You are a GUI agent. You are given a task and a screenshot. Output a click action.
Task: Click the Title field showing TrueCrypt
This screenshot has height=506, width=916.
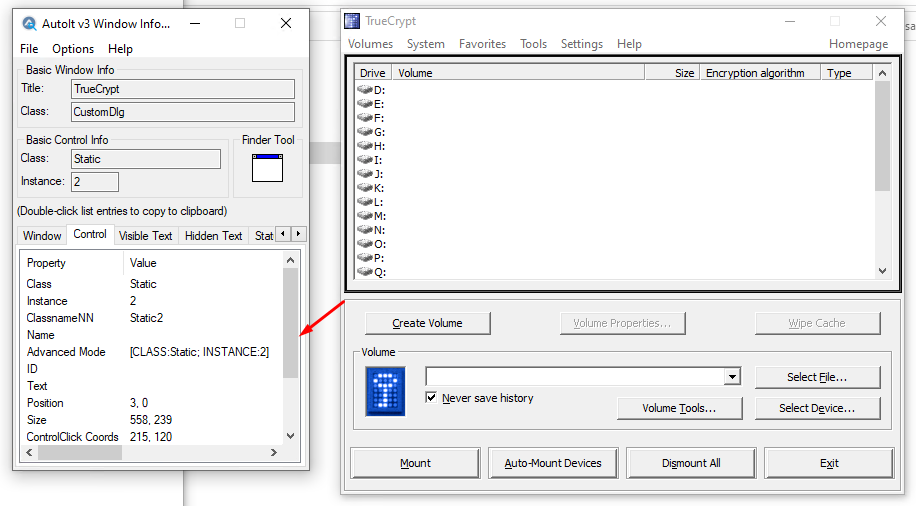coord(183,89)
